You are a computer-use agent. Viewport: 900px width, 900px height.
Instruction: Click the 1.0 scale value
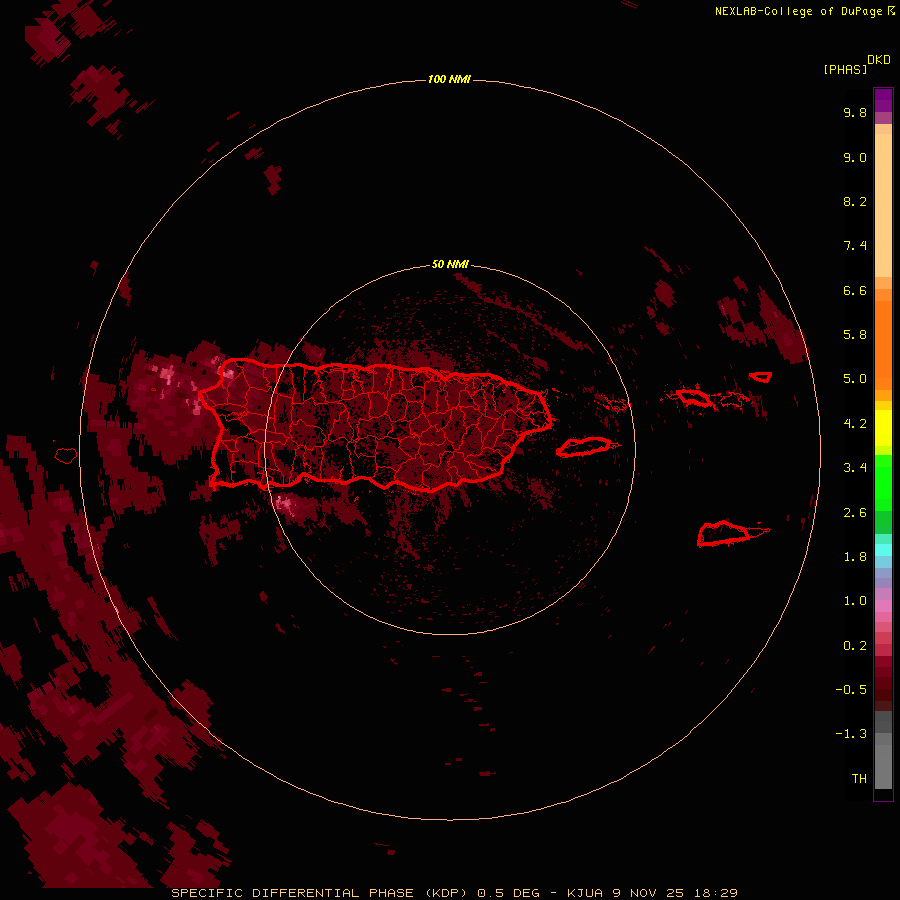[855, 601]
